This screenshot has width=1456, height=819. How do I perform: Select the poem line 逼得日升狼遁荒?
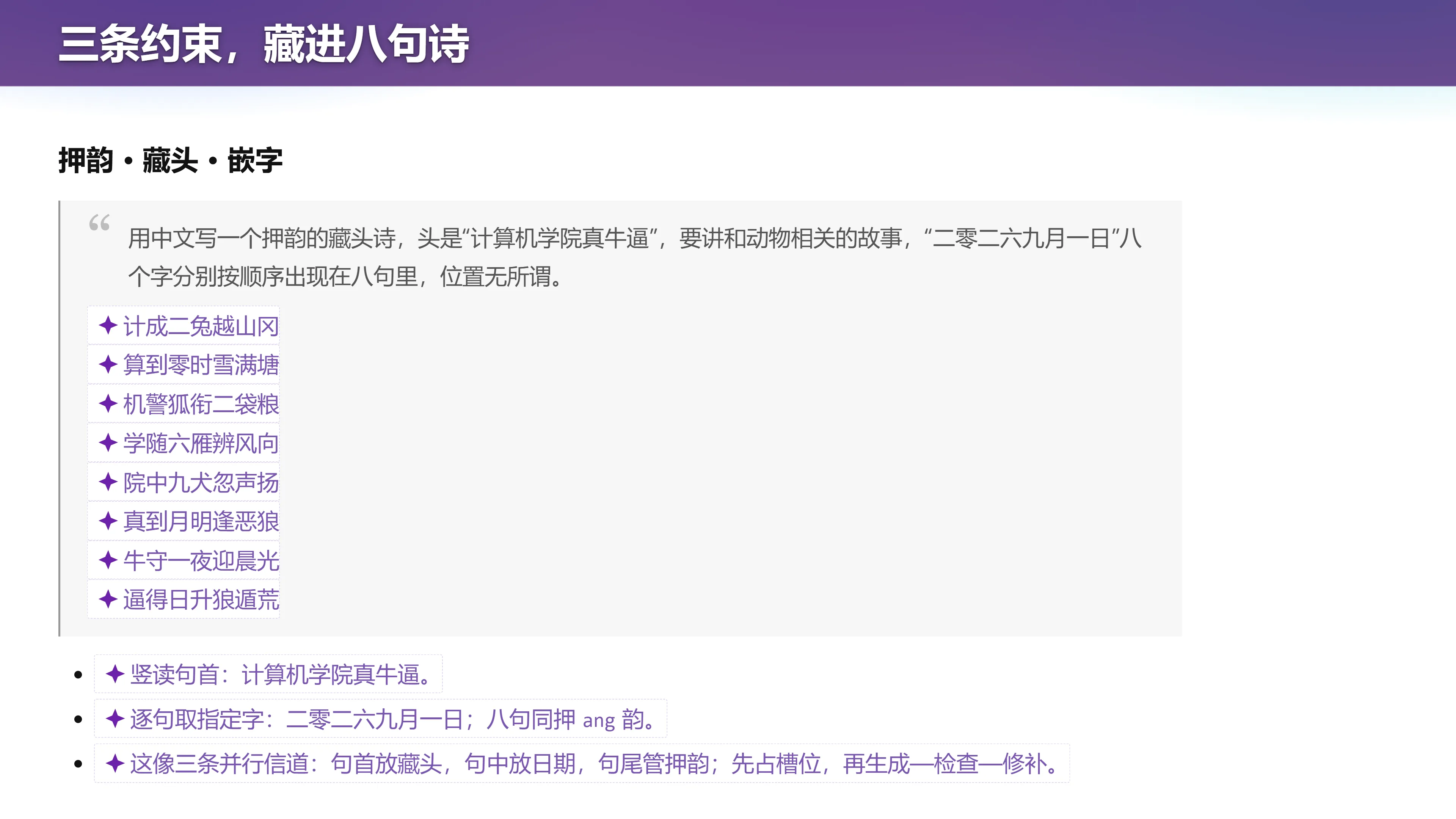tap(201, 600)
